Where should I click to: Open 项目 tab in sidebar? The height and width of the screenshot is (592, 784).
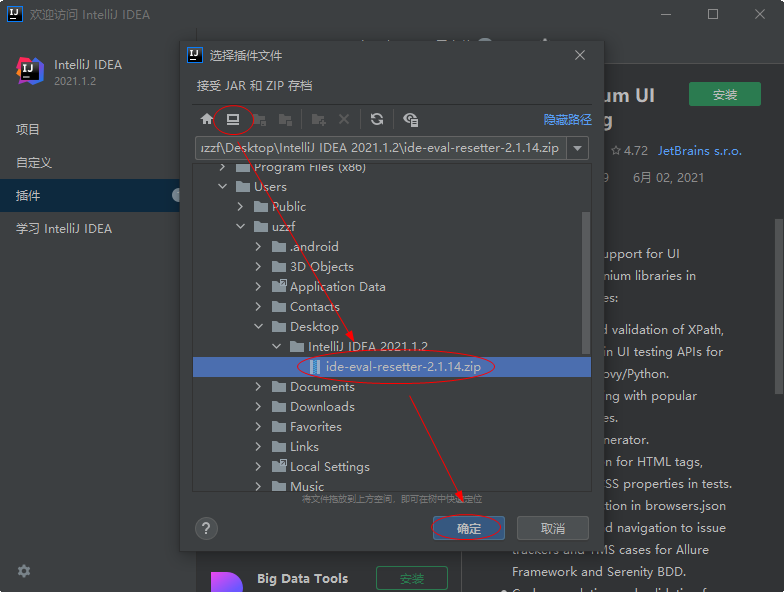point(90,130)
